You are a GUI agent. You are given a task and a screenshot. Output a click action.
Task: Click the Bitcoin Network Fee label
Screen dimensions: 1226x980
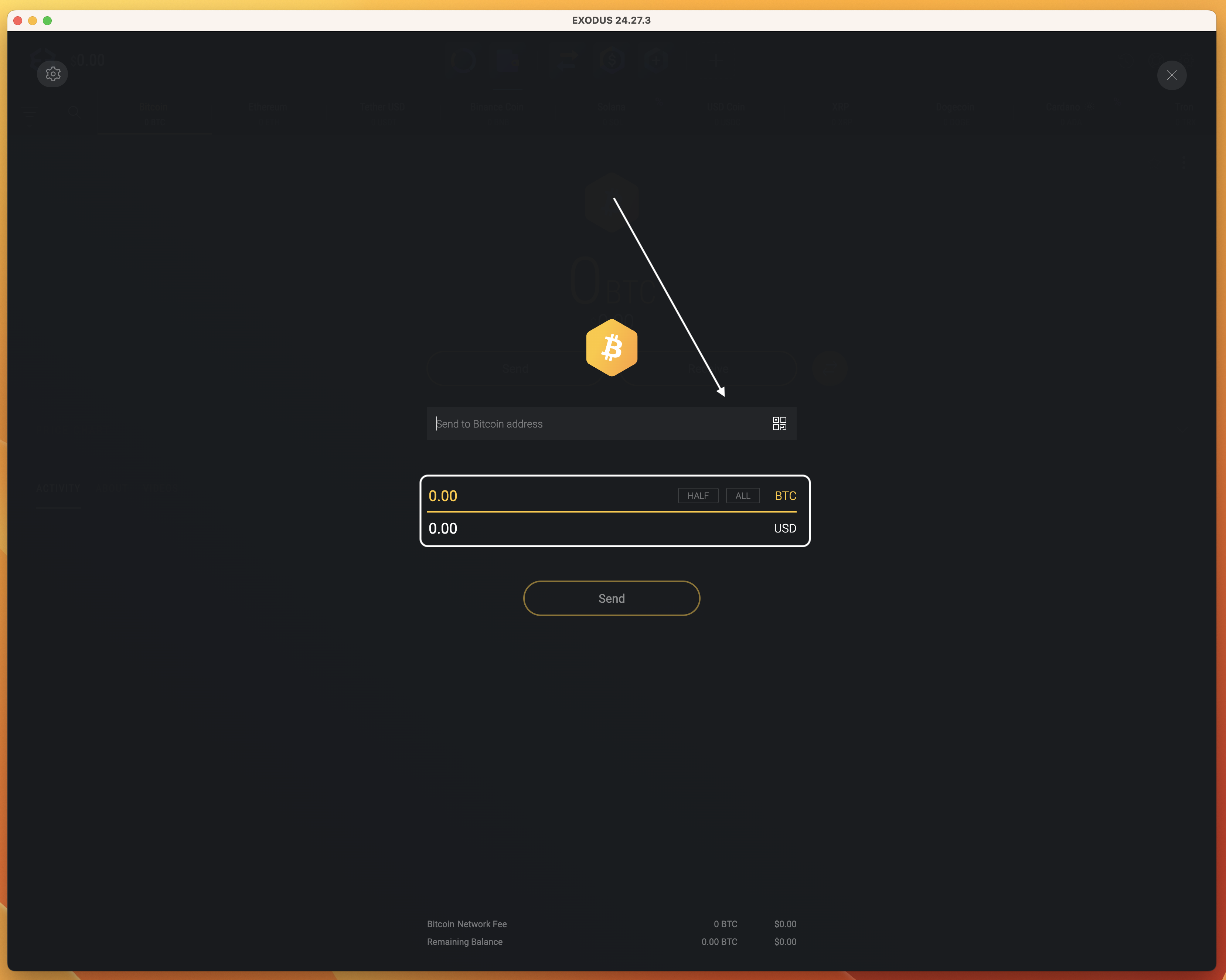pos(467,924)
